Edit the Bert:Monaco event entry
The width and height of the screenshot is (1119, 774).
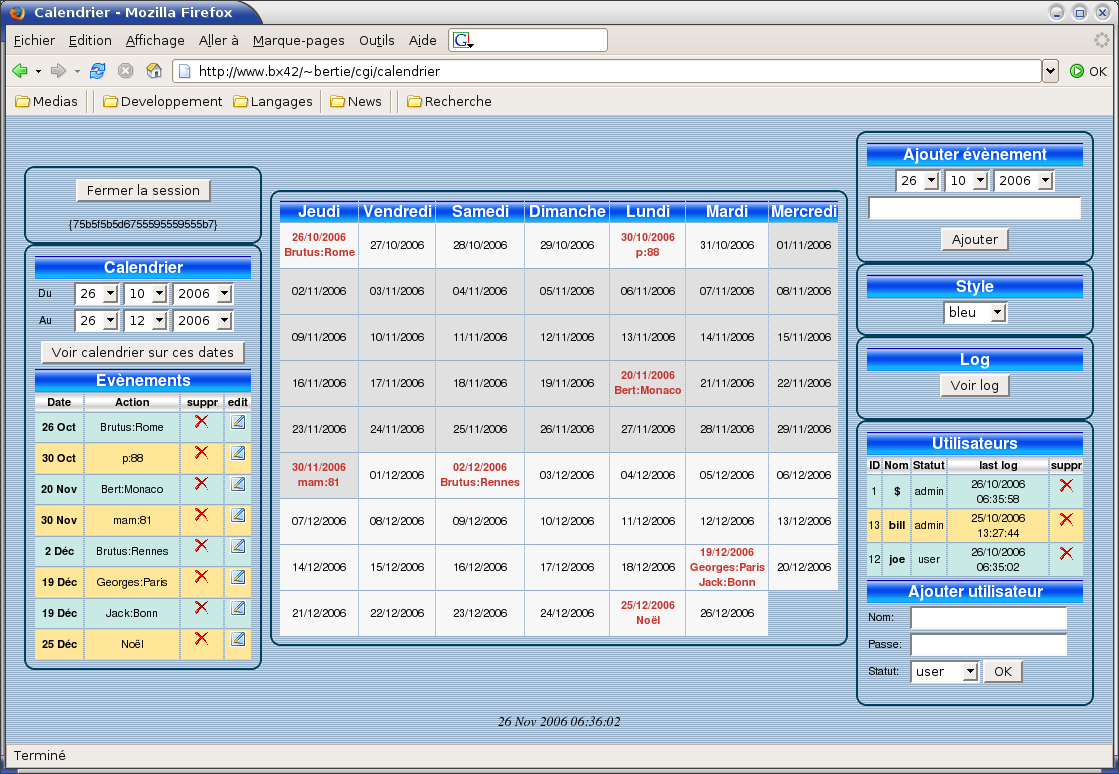(x=237, y=484)
